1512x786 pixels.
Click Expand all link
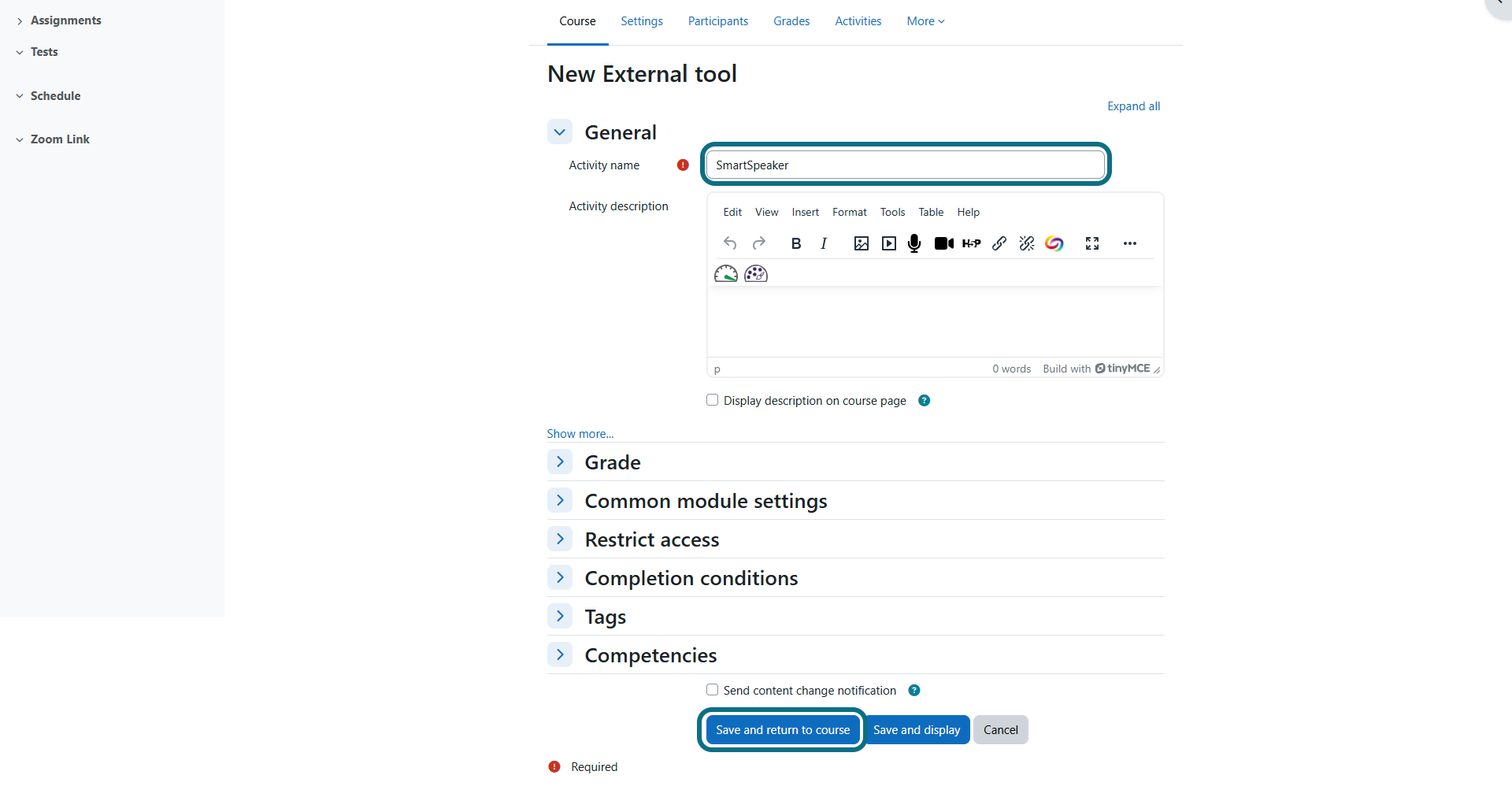pyautogui.click(x=1133, y=106)
